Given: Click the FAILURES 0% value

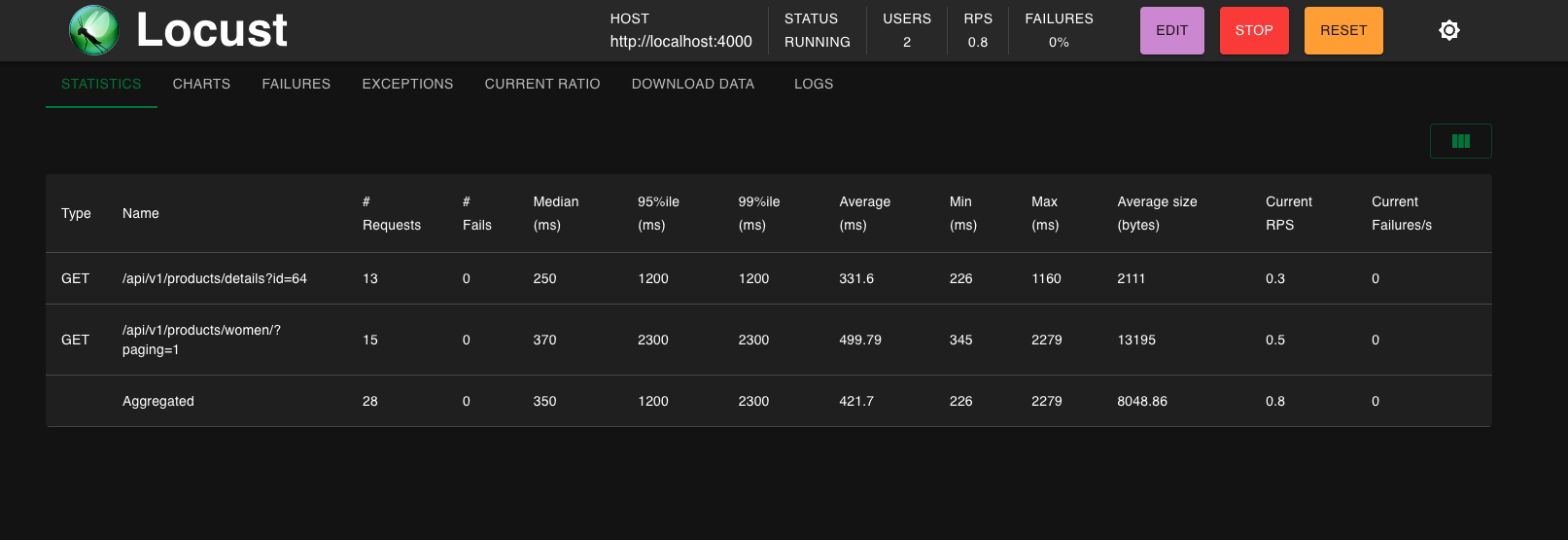Looking at the screenshot, I should (x=1059, y=42).
